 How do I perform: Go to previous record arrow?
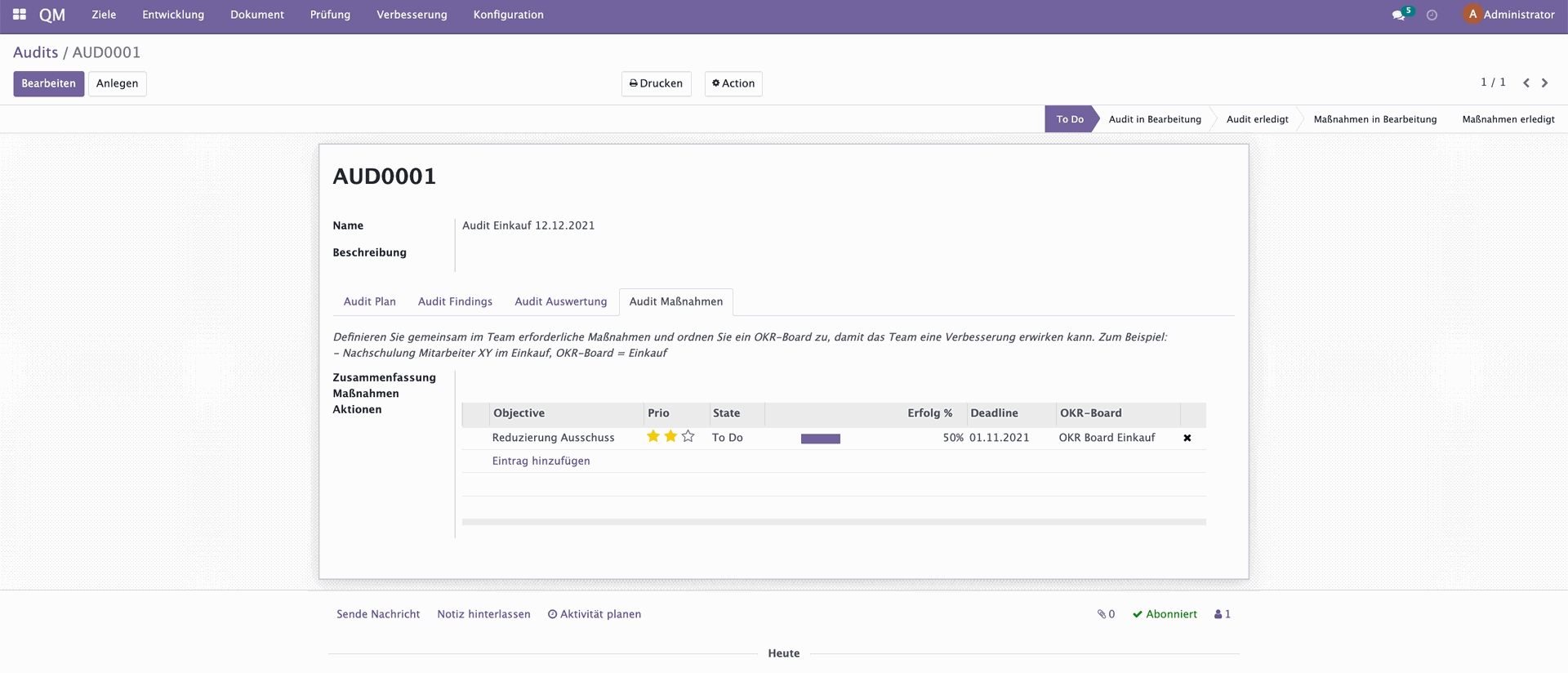(x=1526, y=82)
